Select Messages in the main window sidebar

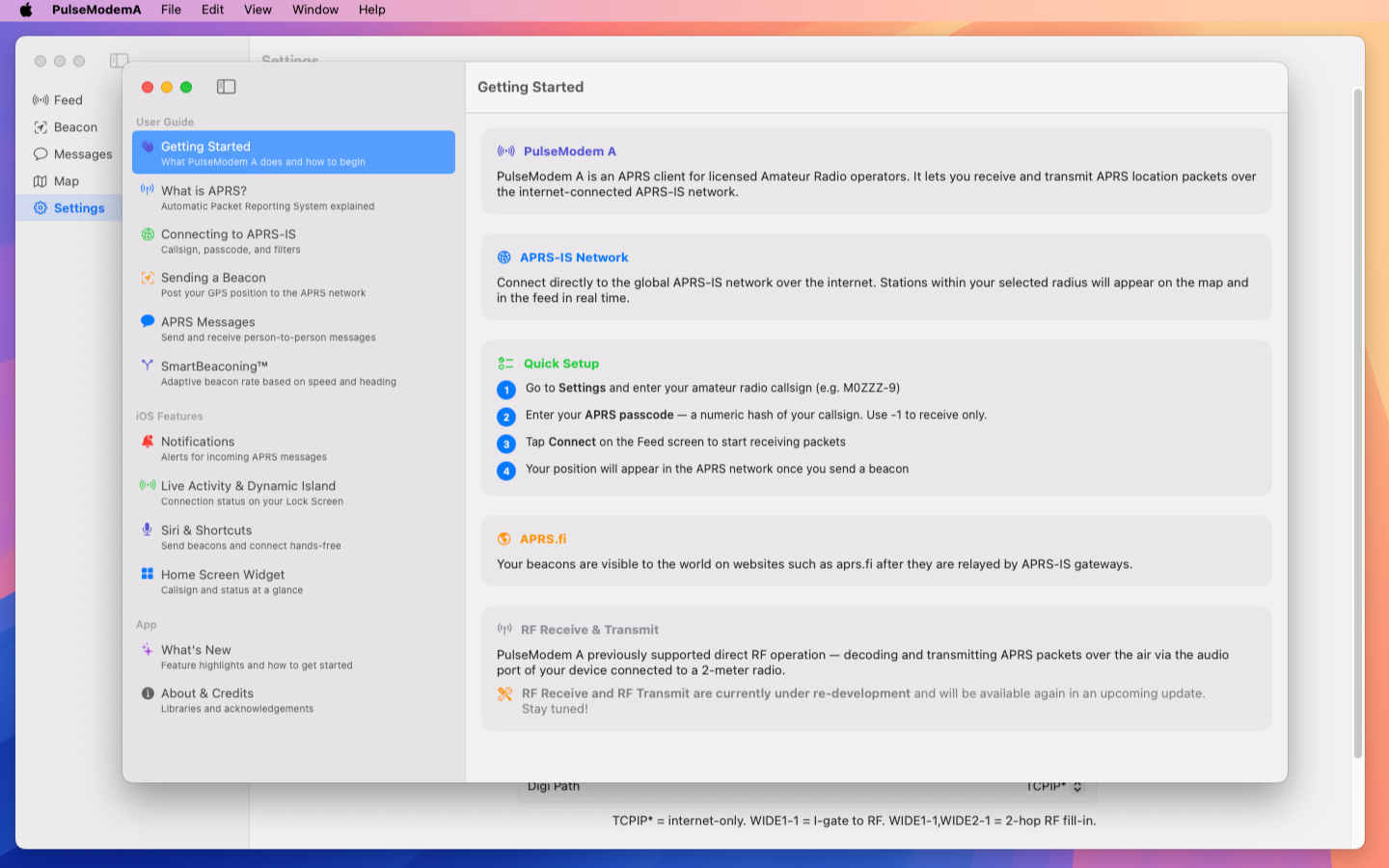(68, 154)
